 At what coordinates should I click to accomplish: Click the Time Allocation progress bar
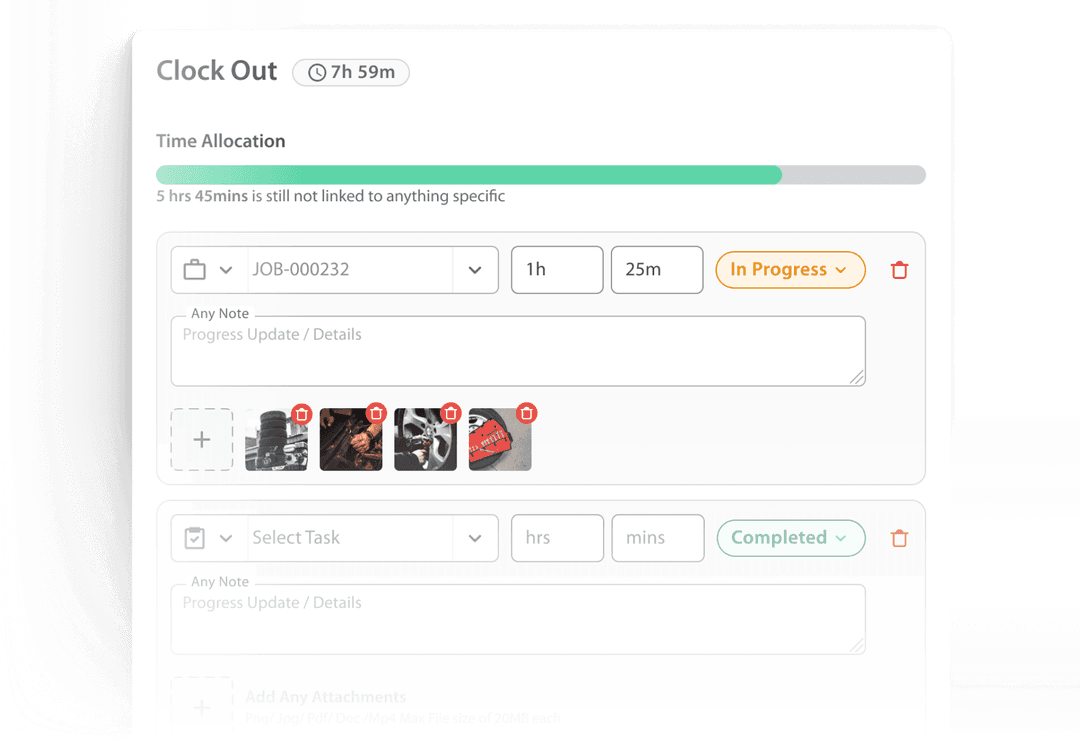point(541,174)
